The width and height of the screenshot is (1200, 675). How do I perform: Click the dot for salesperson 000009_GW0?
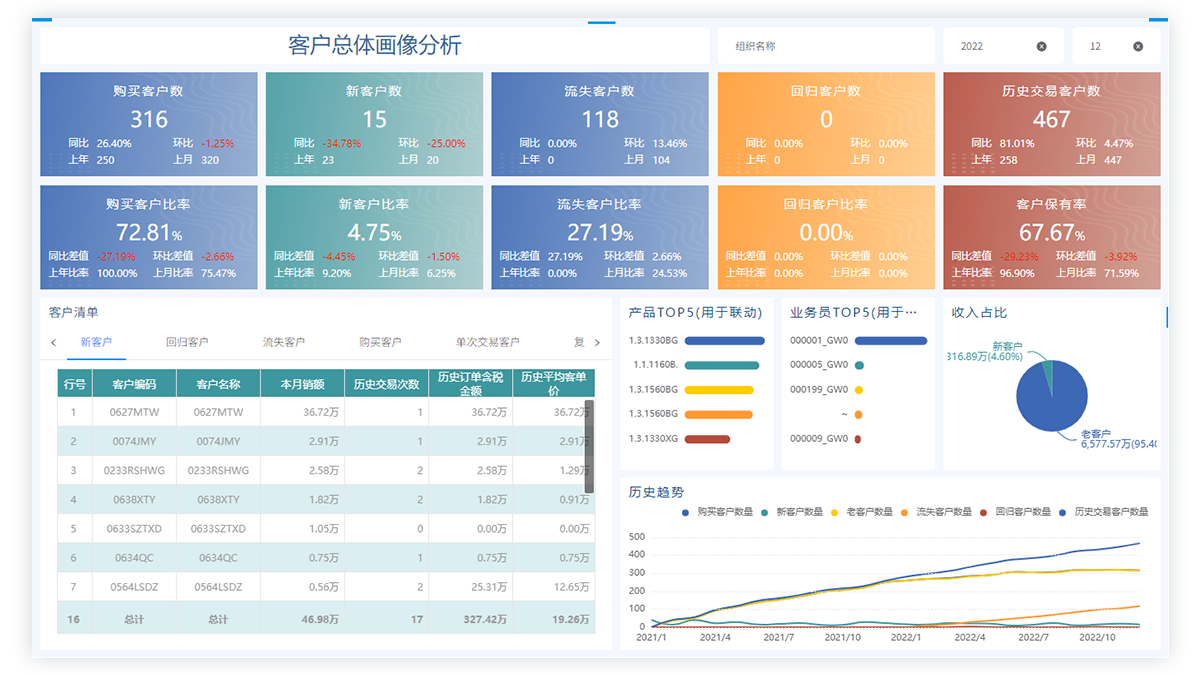[858, 438]
